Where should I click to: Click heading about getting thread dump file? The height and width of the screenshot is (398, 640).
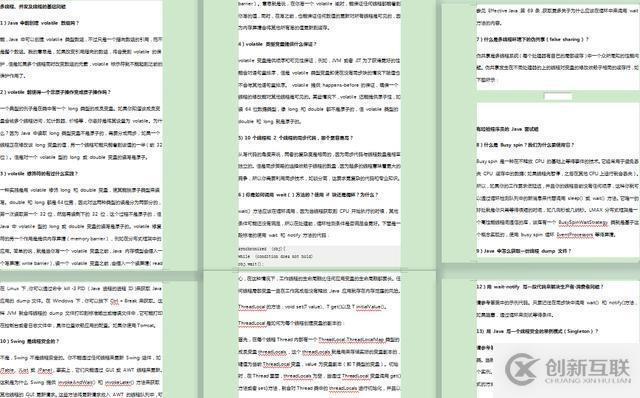(524, 251)
